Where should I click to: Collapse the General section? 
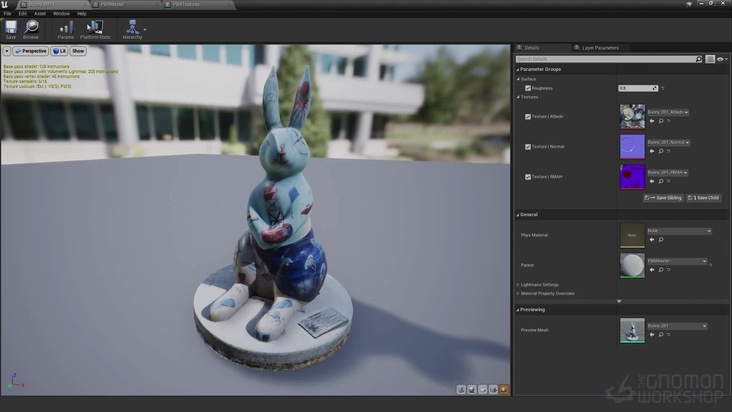pyautogui.click(x=518, y=215)
